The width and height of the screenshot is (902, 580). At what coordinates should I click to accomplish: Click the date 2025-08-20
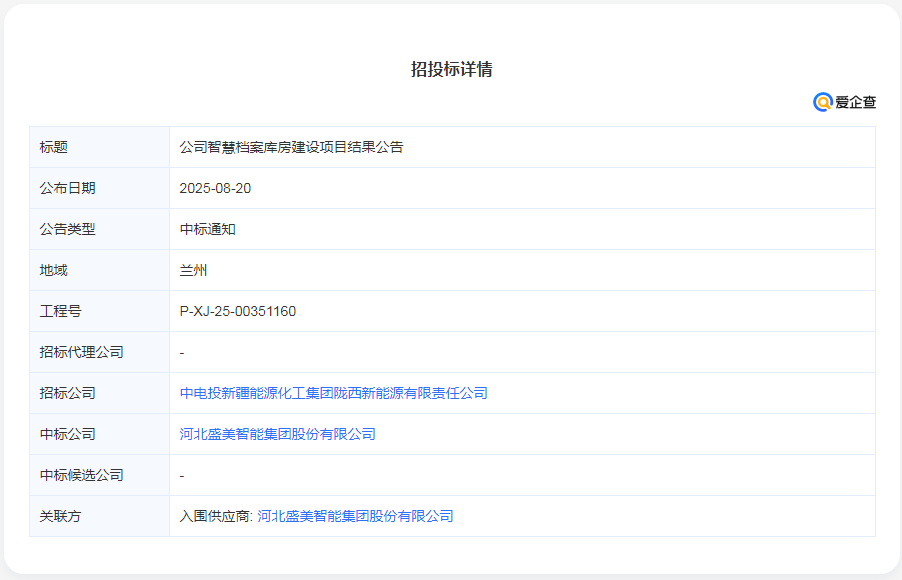(x=216, y=187)
